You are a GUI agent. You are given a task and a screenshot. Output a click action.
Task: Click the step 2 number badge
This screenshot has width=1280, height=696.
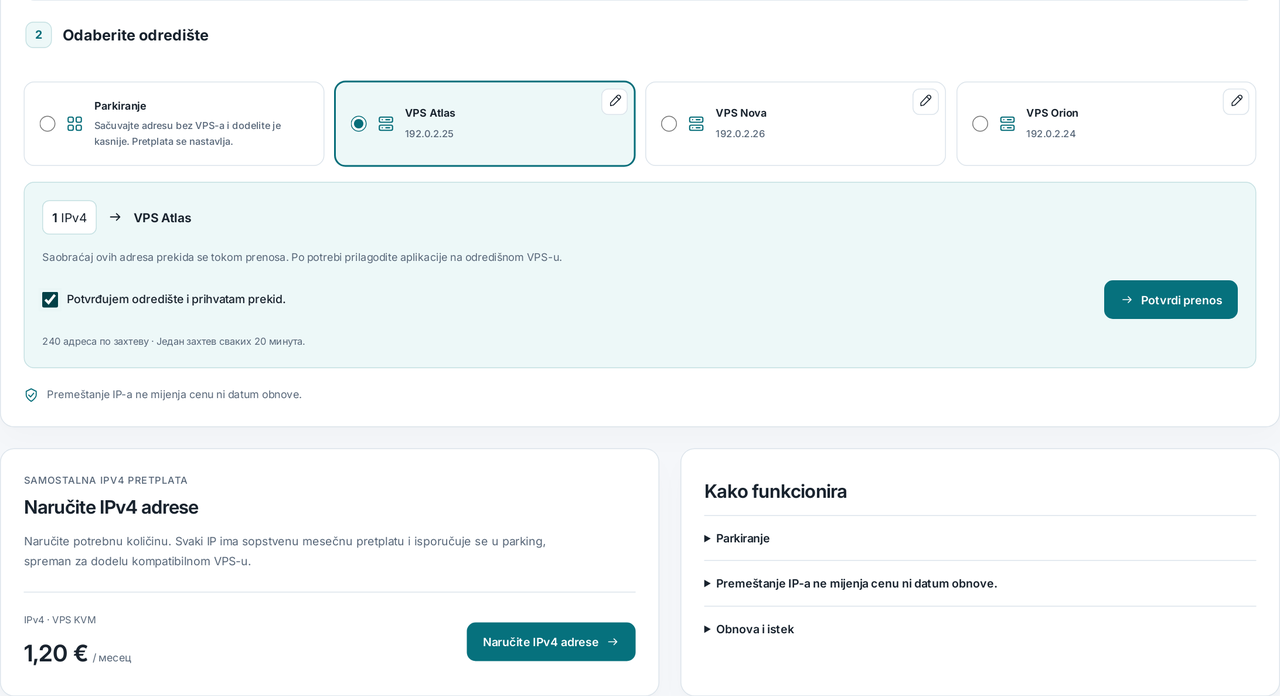(x=39, y=35)
